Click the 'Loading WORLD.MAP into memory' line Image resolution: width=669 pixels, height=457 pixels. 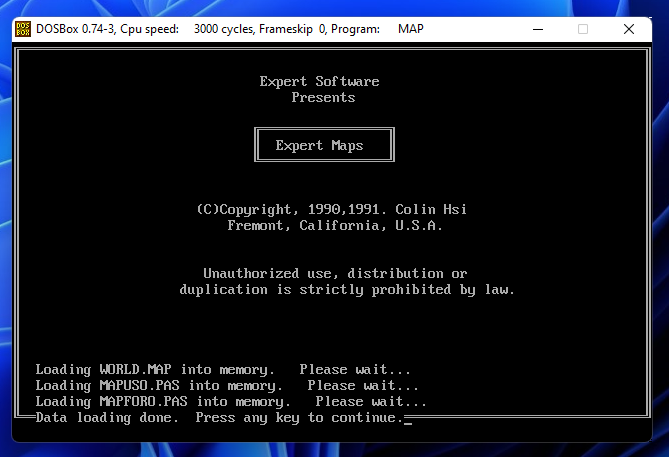coord(223,369)
